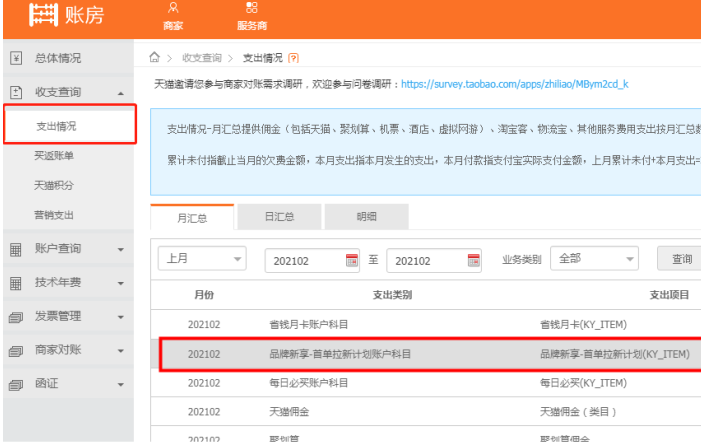Click the 查询 search button
This screenshot has width=701, height=444.
click(x=681, y=259)
